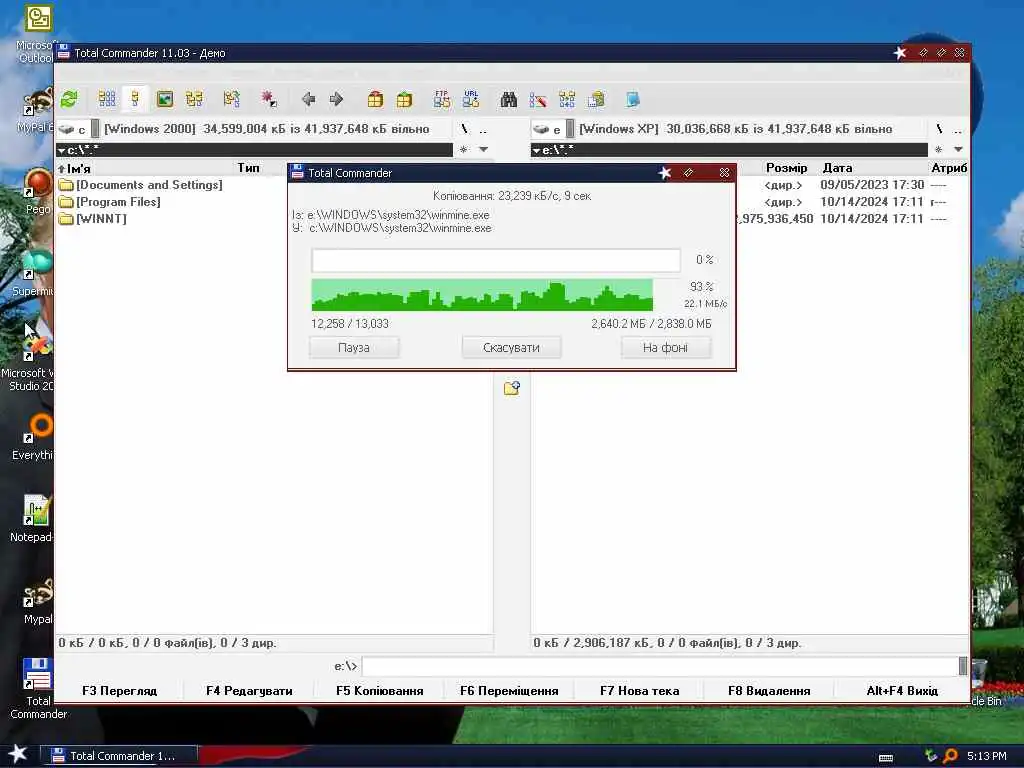The height and width of the screenshot is (768, 1024).
Task: Click the swap panels toolbar icon
Action: (x=231, y=99)
